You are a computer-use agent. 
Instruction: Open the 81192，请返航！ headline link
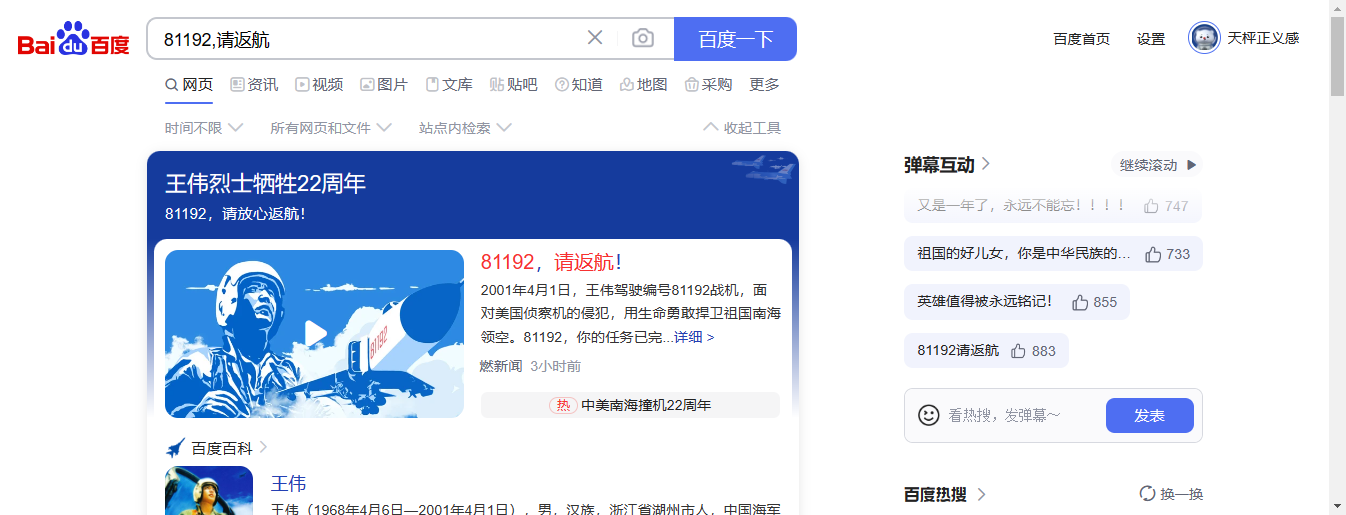pos(551,262)
